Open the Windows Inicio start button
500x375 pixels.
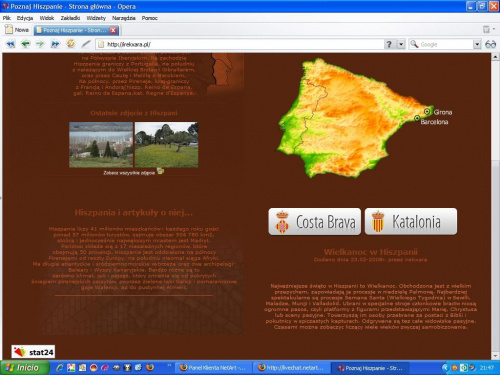coord(24,368)
